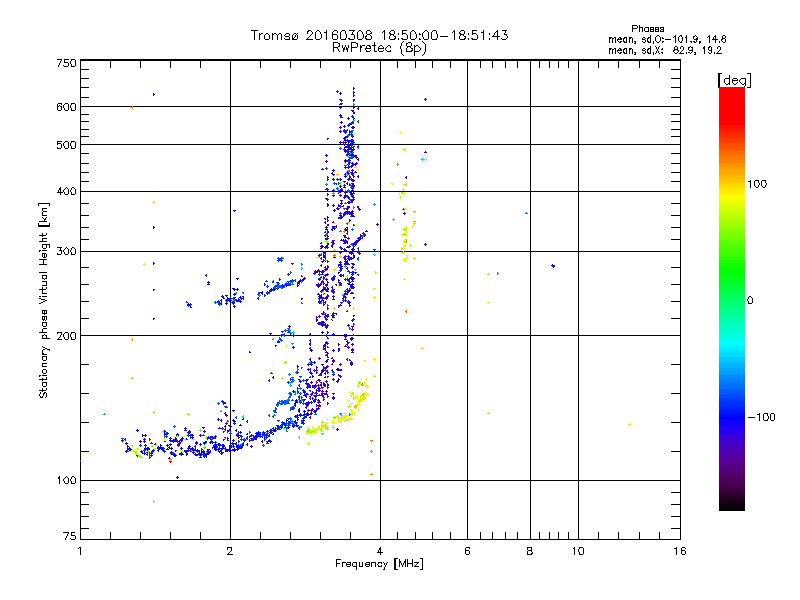Click the y-axis tick label '750'
Viewport: 800px width, 600px height.
[67, 63]
